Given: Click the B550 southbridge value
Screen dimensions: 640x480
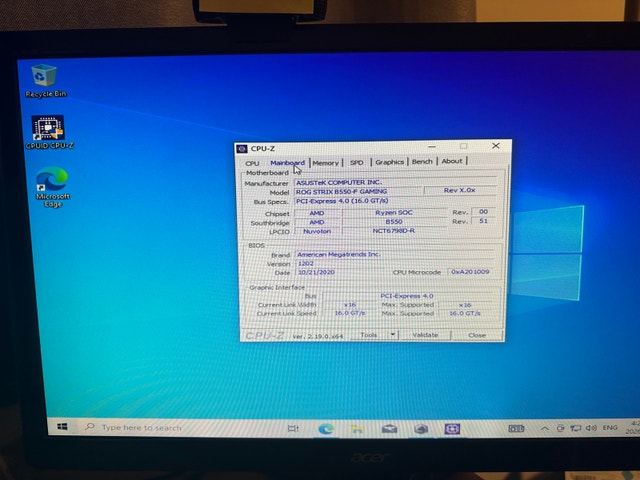Looking at the screenshot, I should click(x=394, y=222).
